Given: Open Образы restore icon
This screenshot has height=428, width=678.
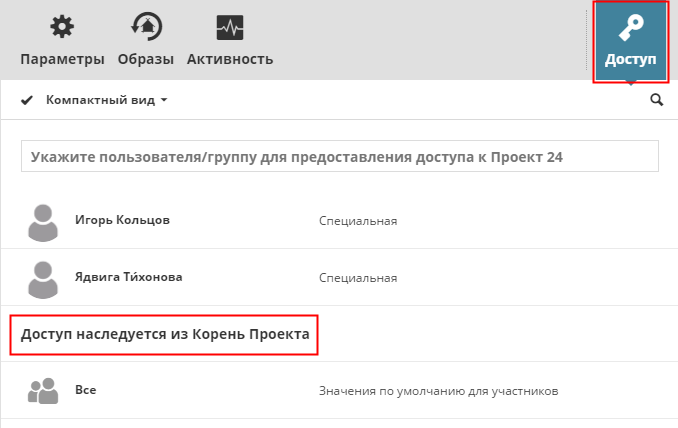Looking at the screenshot, I should click(x=147, y=27).
